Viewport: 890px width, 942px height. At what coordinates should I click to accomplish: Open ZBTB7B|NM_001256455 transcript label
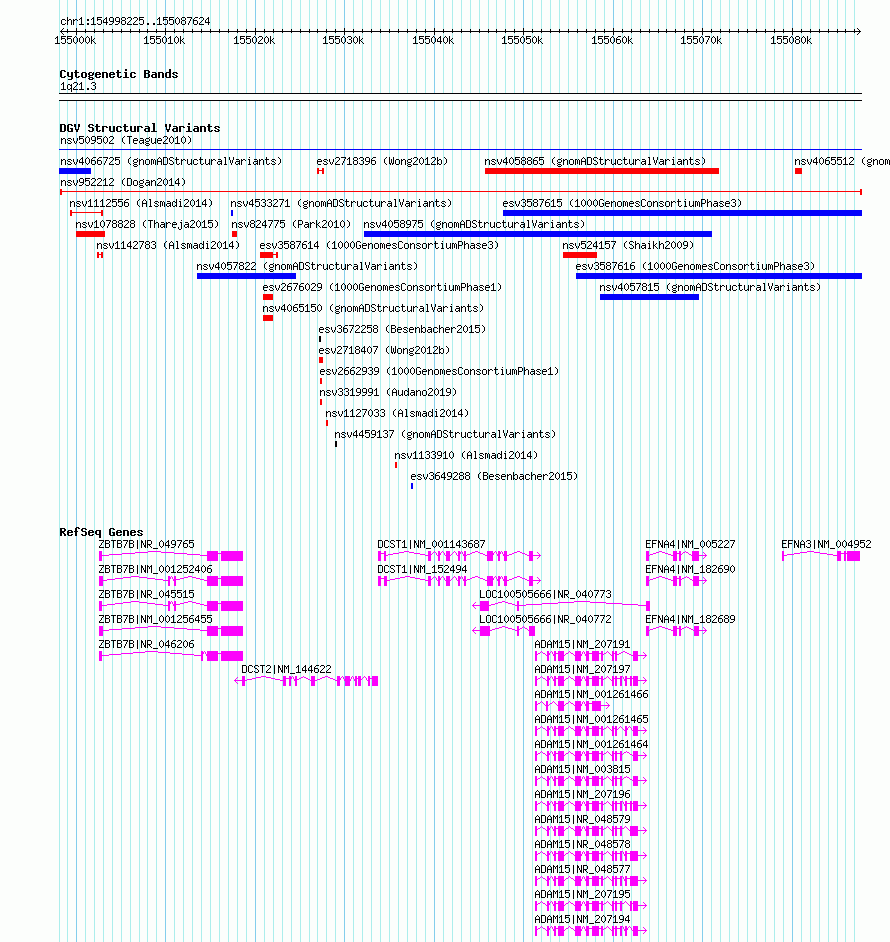156,619
